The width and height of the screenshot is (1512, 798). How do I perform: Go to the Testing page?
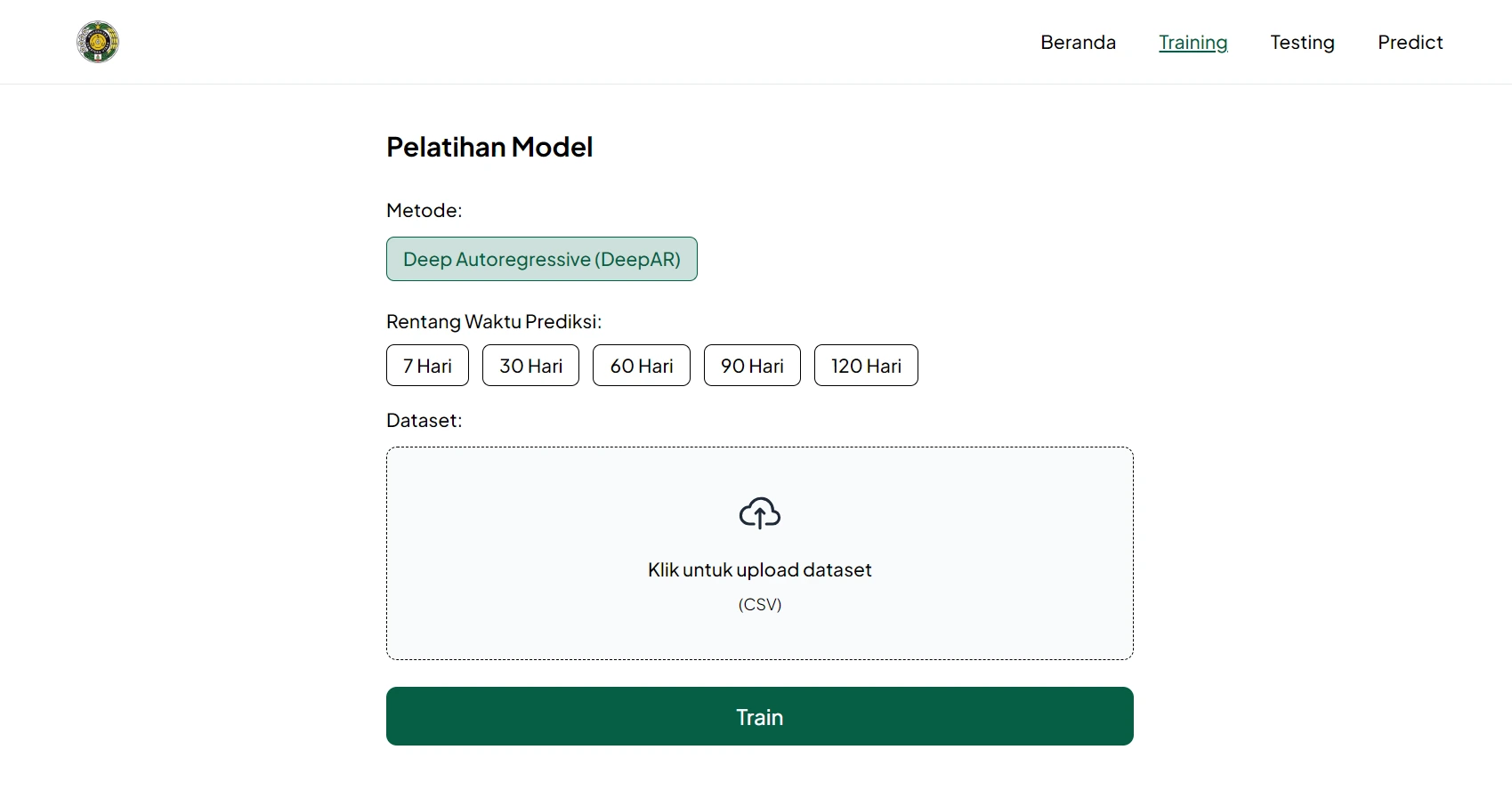click(1302, 42)
